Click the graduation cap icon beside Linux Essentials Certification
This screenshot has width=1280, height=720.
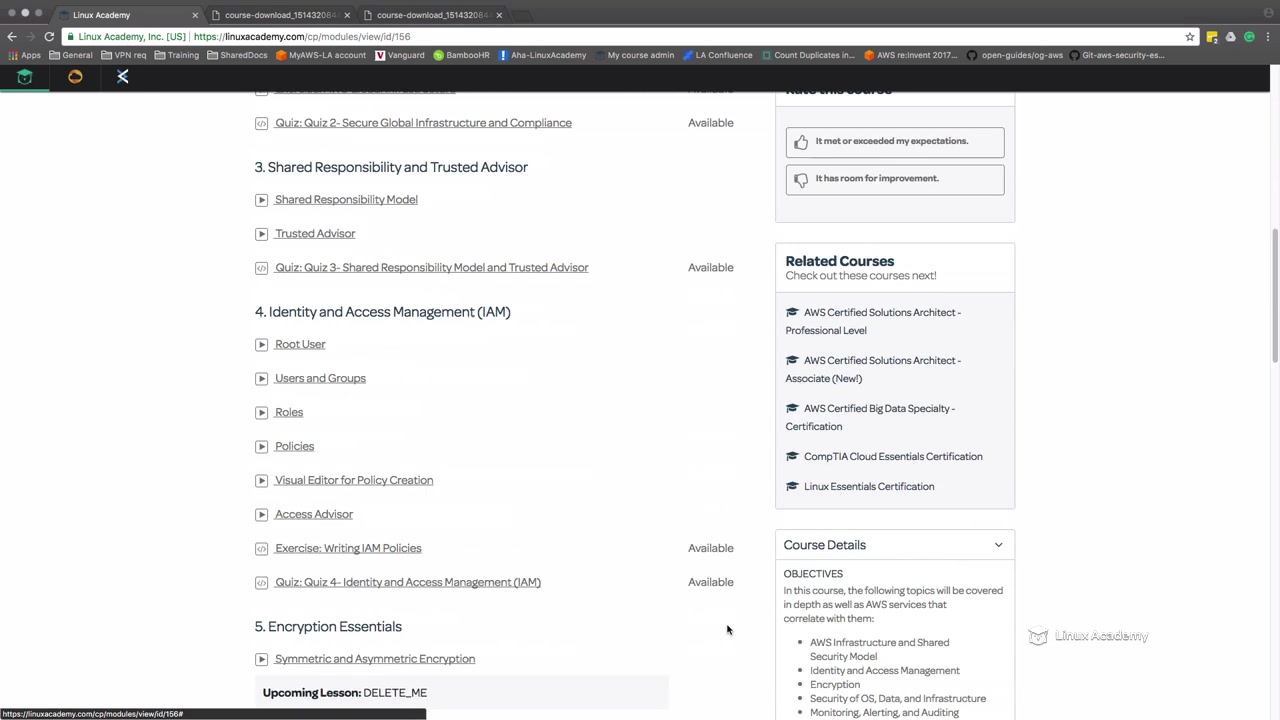792,486
